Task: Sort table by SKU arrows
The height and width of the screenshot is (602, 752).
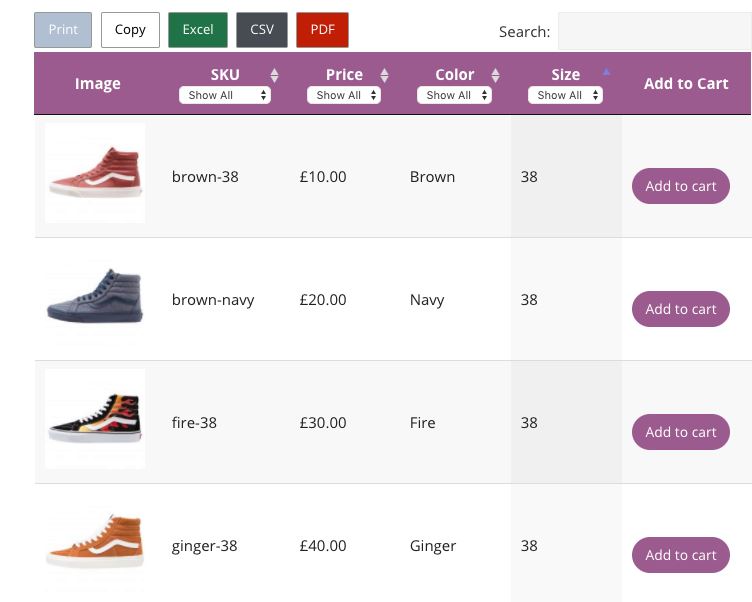Action: click(x=274, y=75)
